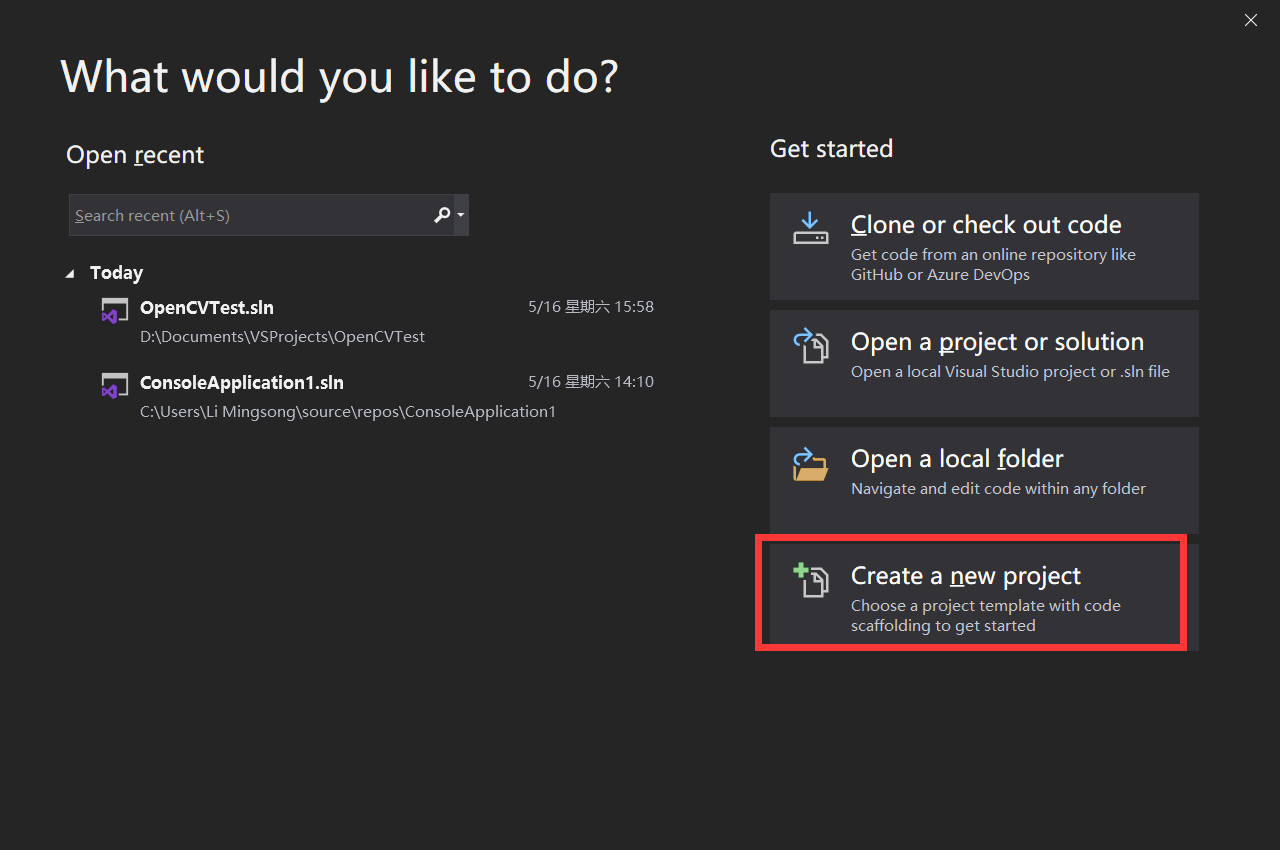Open the search filter dropdown arrow

point(459,215)
